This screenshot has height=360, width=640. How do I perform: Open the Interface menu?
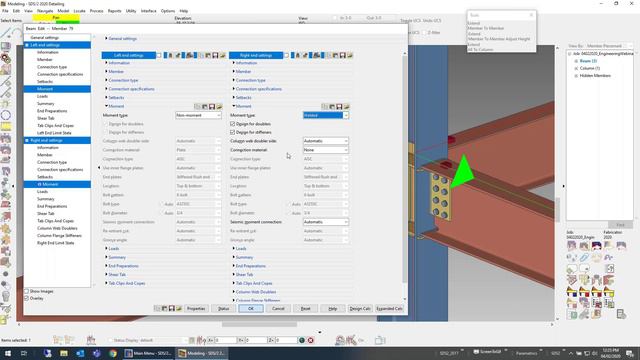pos(149,11)
